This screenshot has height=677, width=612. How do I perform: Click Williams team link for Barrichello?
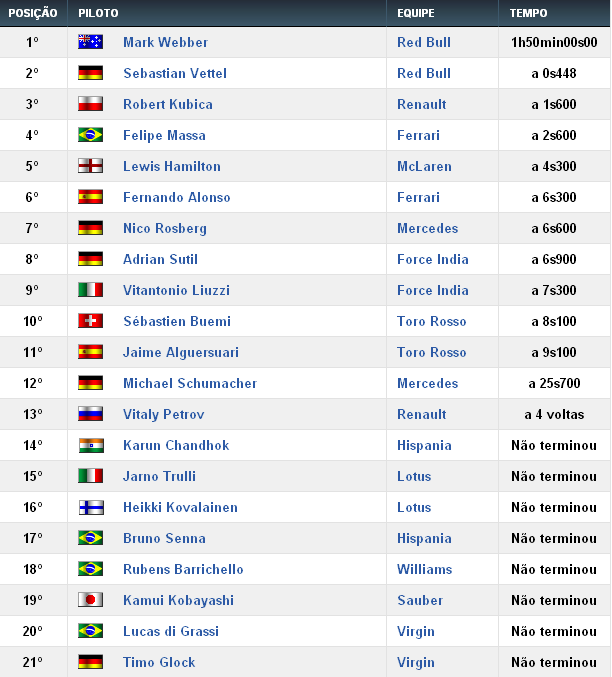[424, 569]
